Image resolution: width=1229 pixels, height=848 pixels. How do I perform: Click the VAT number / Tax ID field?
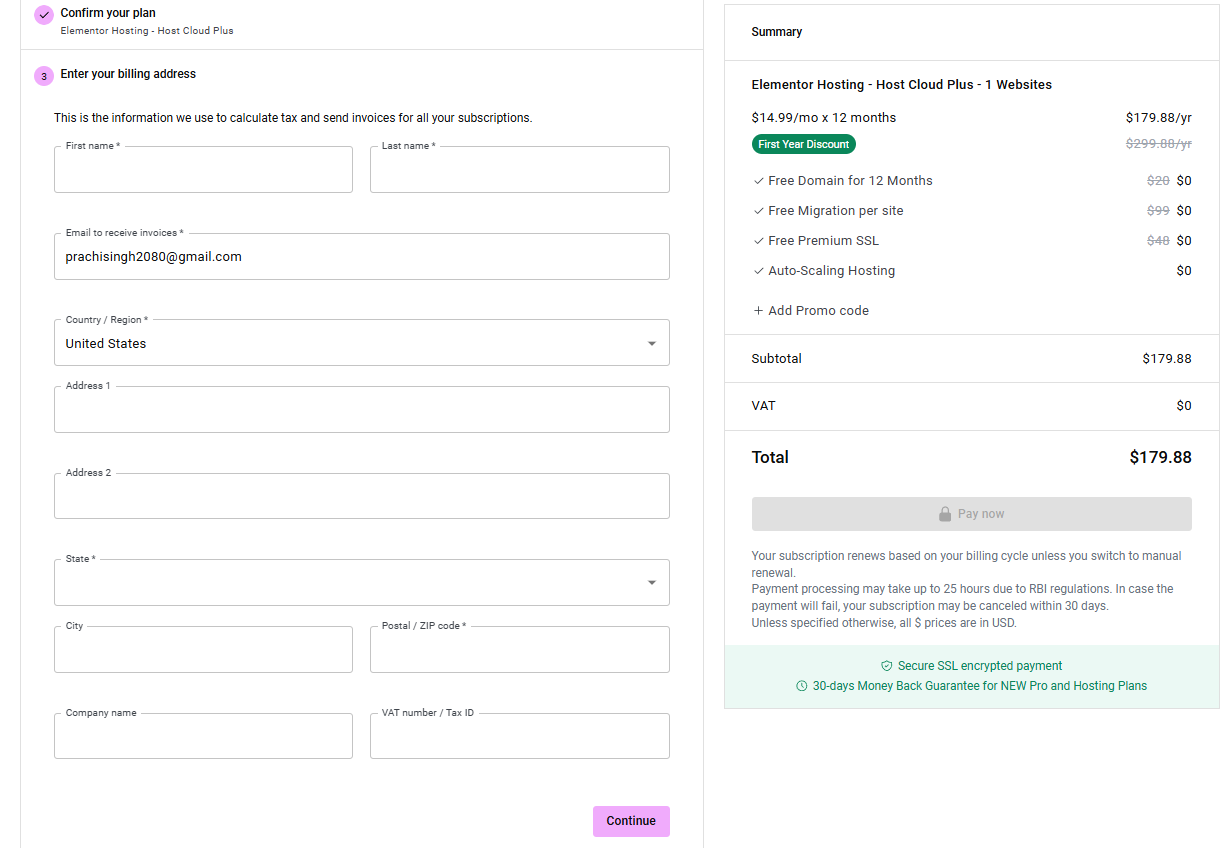[x=519, y=735]
